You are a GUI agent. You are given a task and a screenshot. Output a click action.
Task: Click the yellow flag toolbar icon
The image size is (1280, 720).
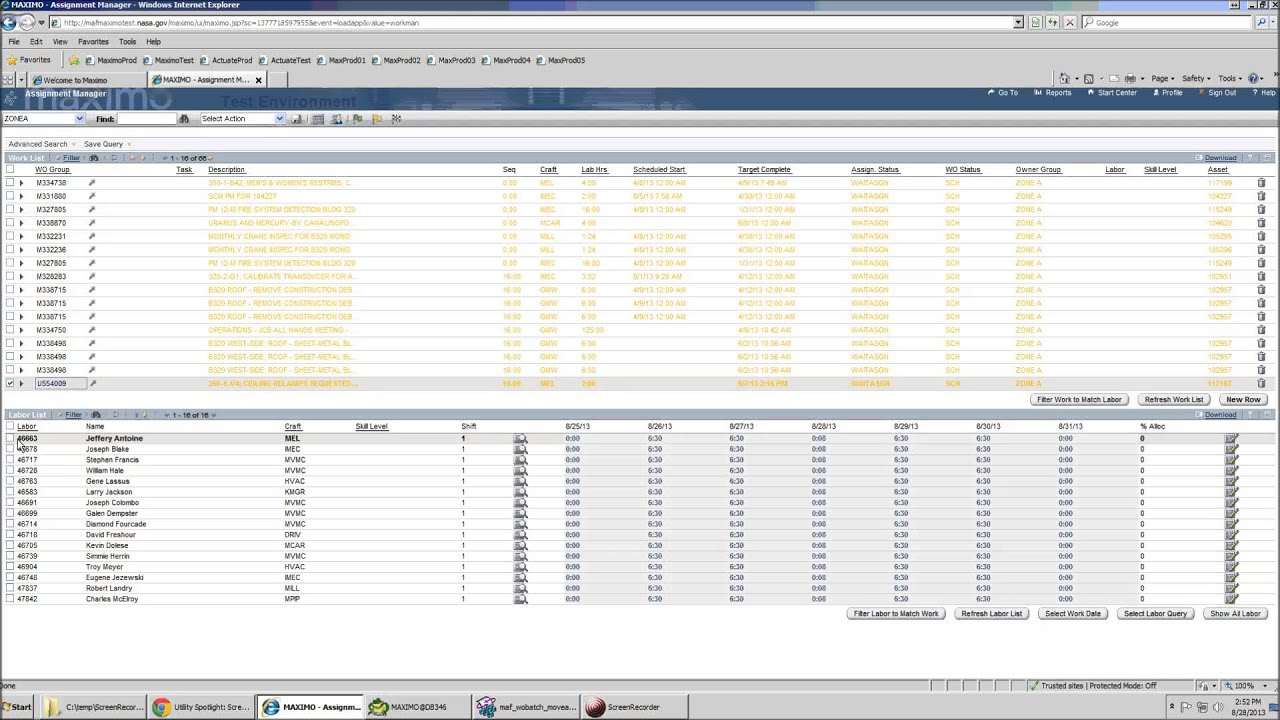tap(377, 119)
